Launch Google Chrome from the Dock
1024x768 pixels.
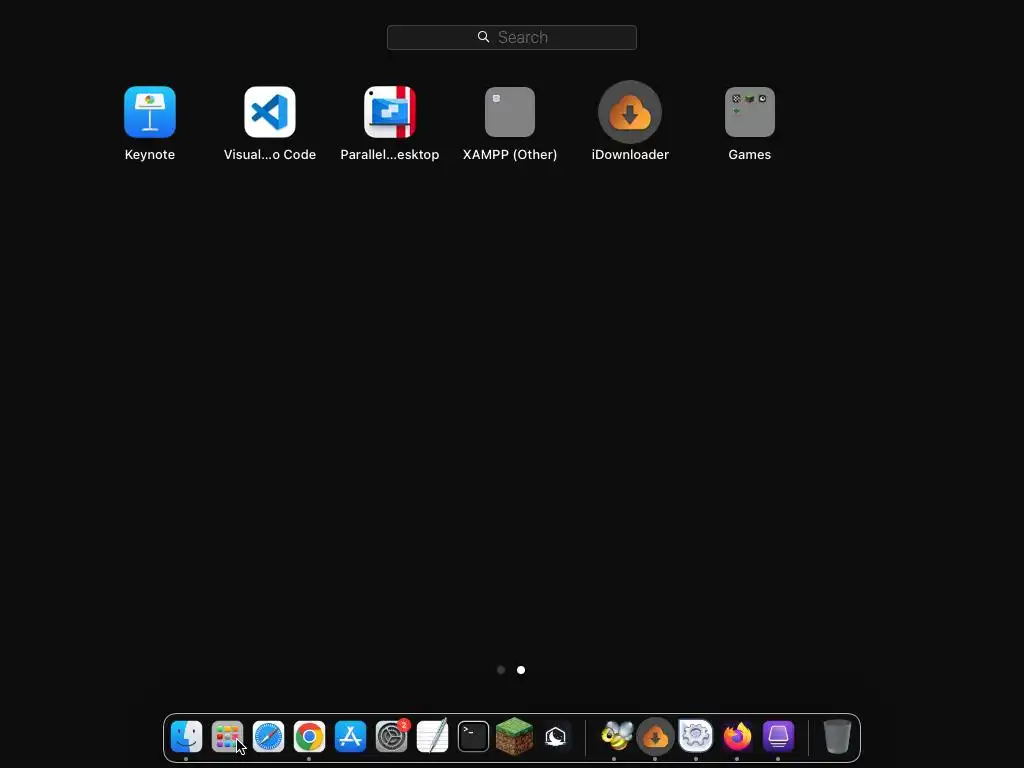(x=310, y=737)
